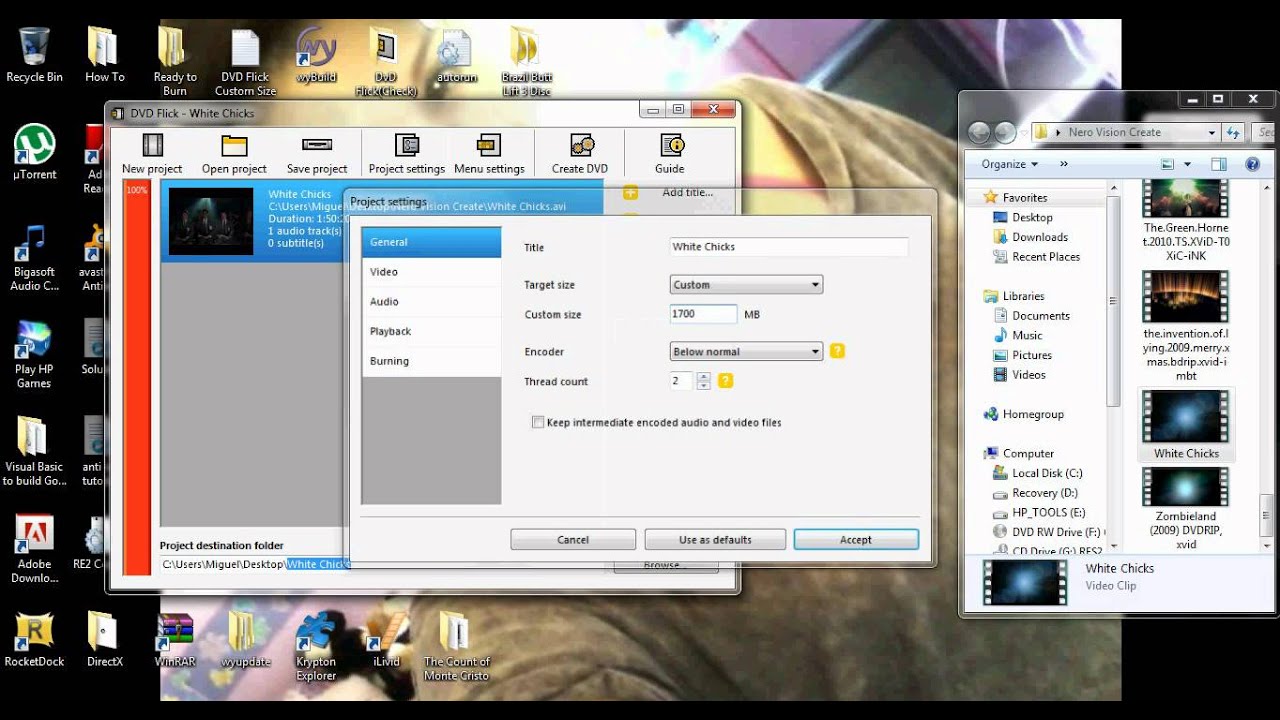The width and height of the screenshot is (1280, 720).
Task: Launch Bigasoft Audio Converter shortcut
Action: [x=34, y=257]
